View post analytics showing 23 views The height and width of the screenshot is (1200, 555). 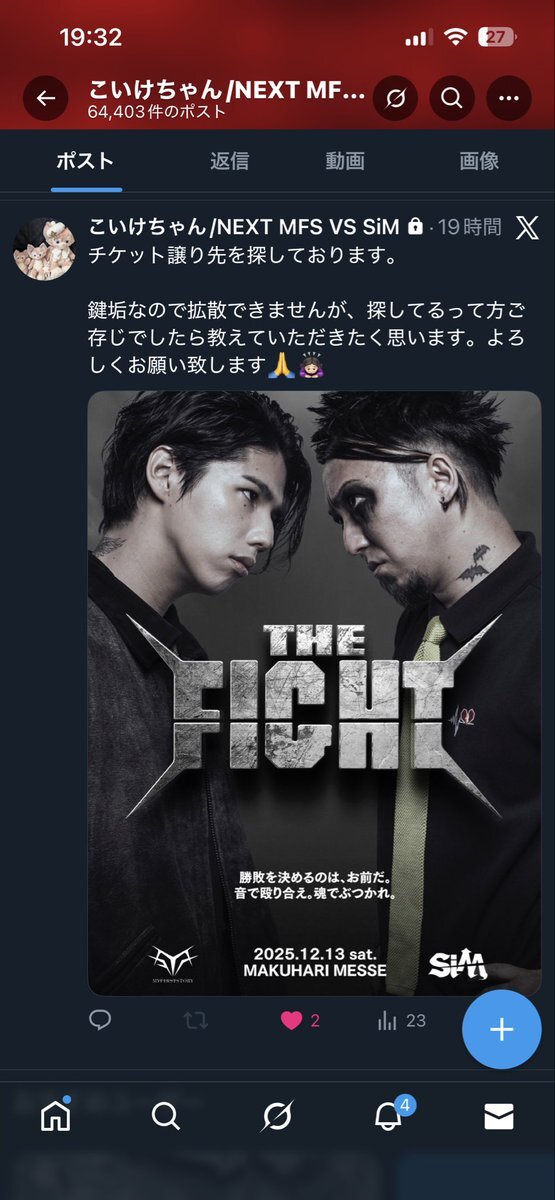click(401, 1020)
